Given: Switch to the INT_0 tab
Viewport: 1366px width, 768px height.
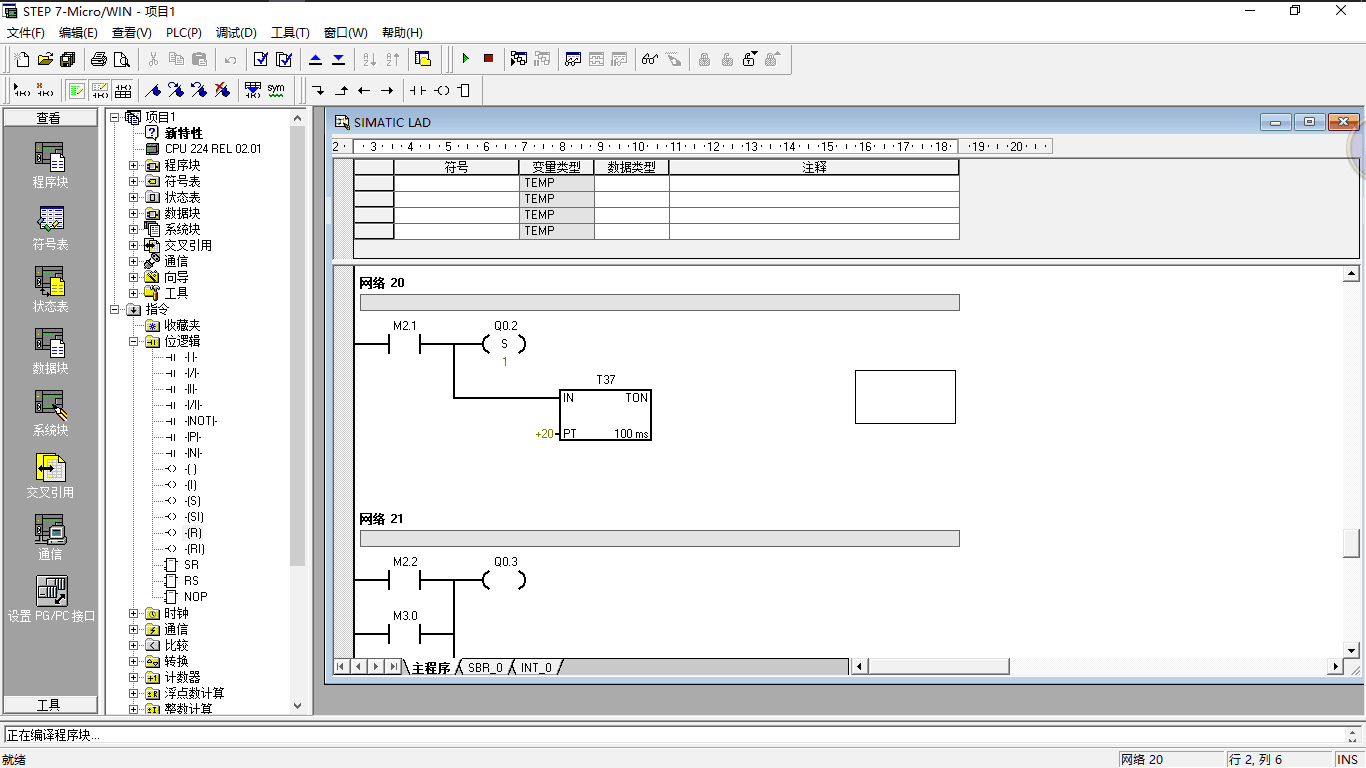Looking at the screenshot, I should [x=536, y=667].
